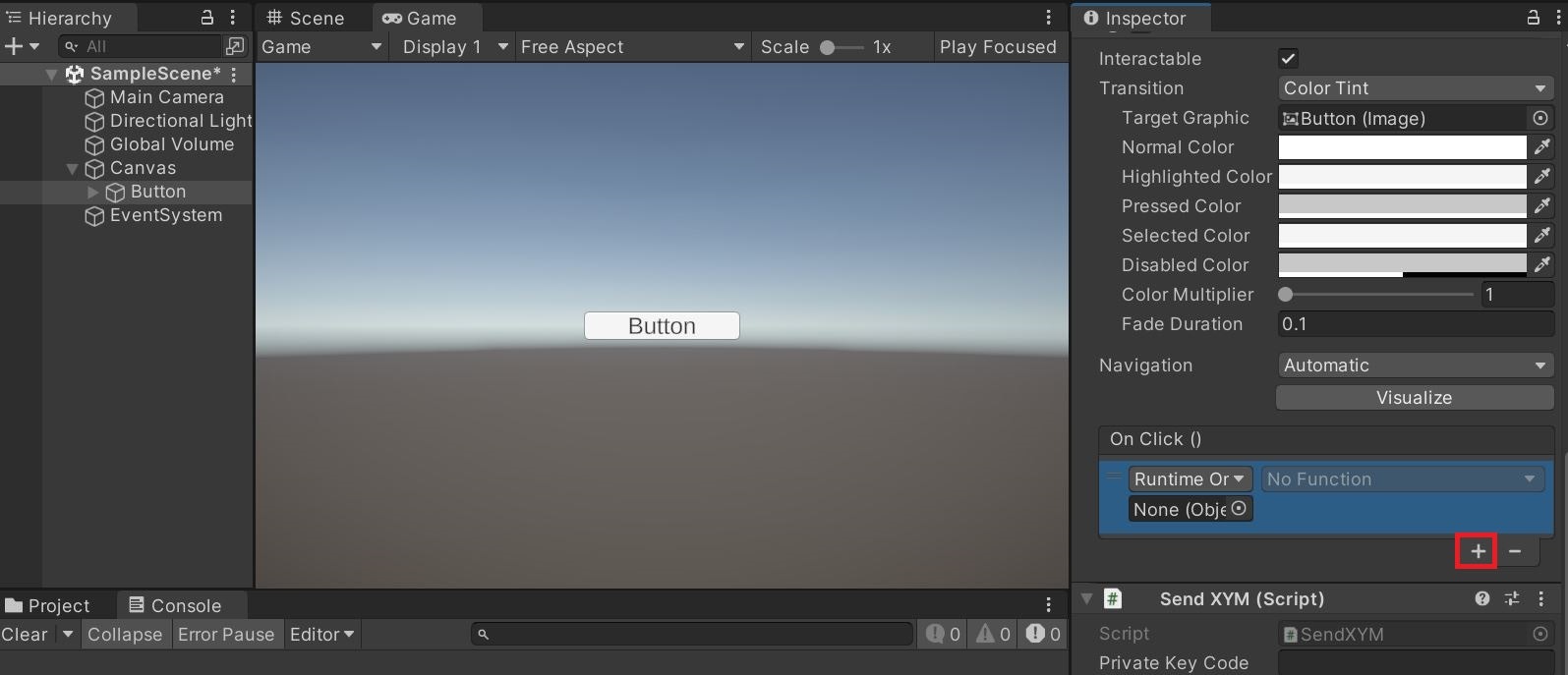Open the Runtime Only dropdown
Image resolution: width=1568 pixels, height=675 pixels.
[1191, 479]
